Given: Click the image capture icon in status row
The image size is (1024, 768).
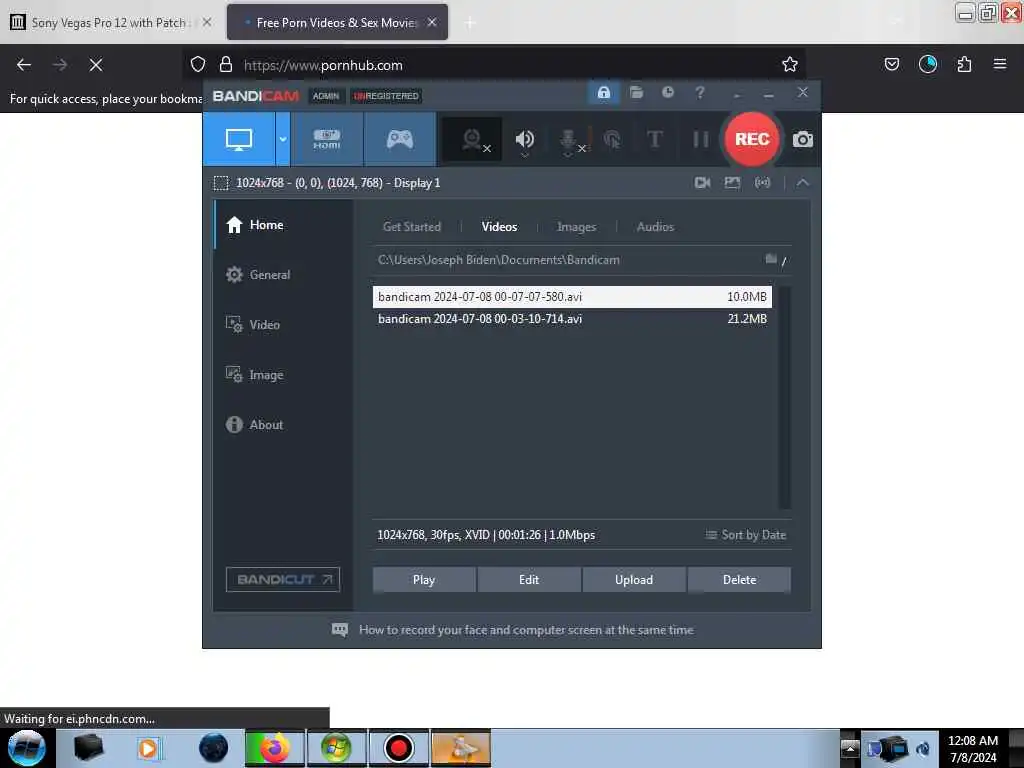Looking at the screenshot, I should pos(732,183).
